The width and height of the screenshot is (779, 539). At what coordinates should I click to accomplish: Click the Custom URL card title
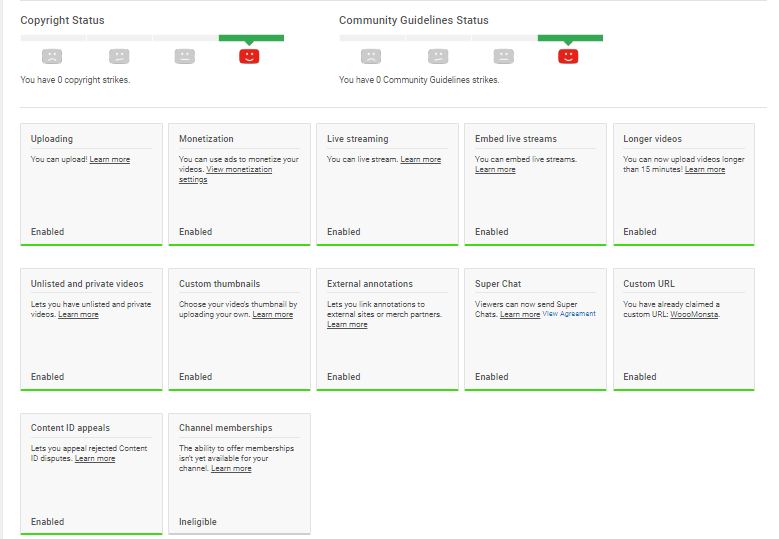[649, 284]
